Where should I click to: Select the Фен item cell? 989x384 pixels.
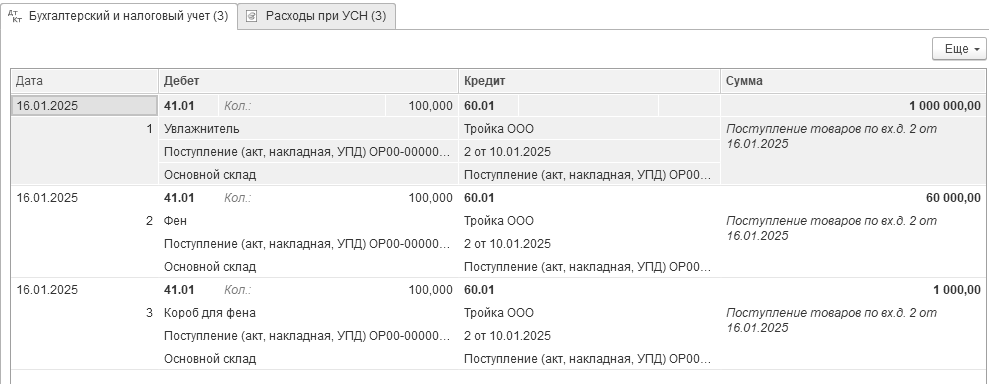pos(308,221)
